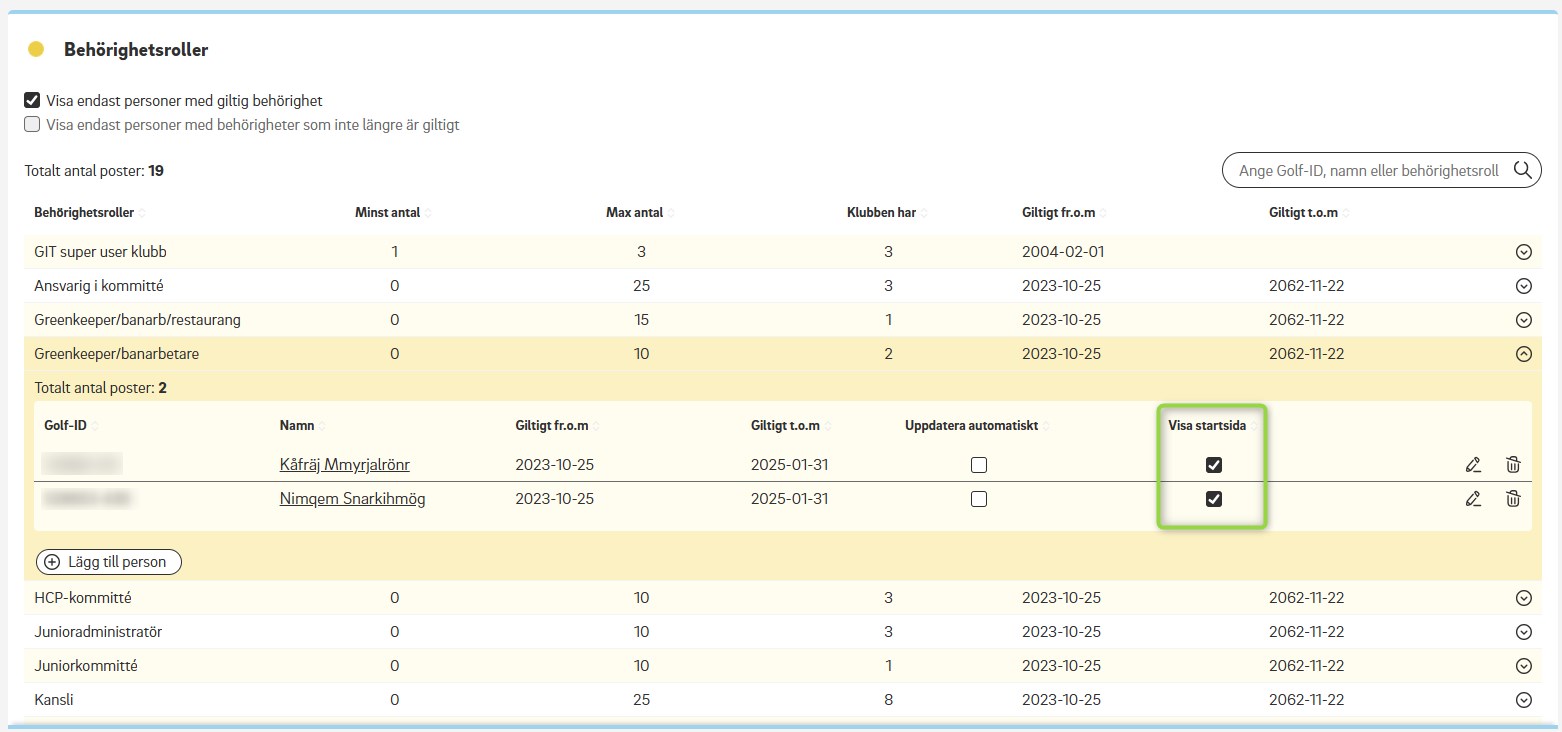1562x732 pixels.
Task: Sort persons by Namn column header
Action: (297, 426)
